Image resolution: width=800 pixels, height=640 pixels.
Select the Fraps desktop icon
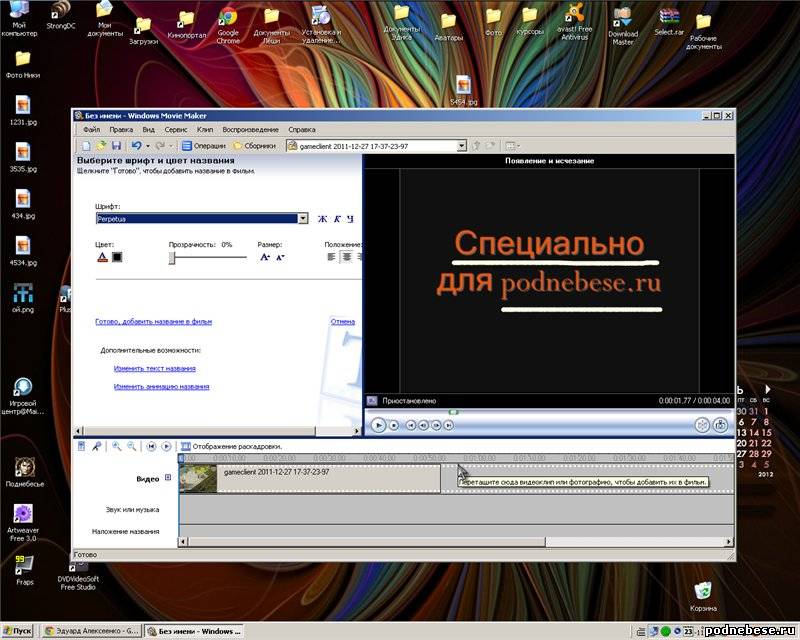point(24,570)
